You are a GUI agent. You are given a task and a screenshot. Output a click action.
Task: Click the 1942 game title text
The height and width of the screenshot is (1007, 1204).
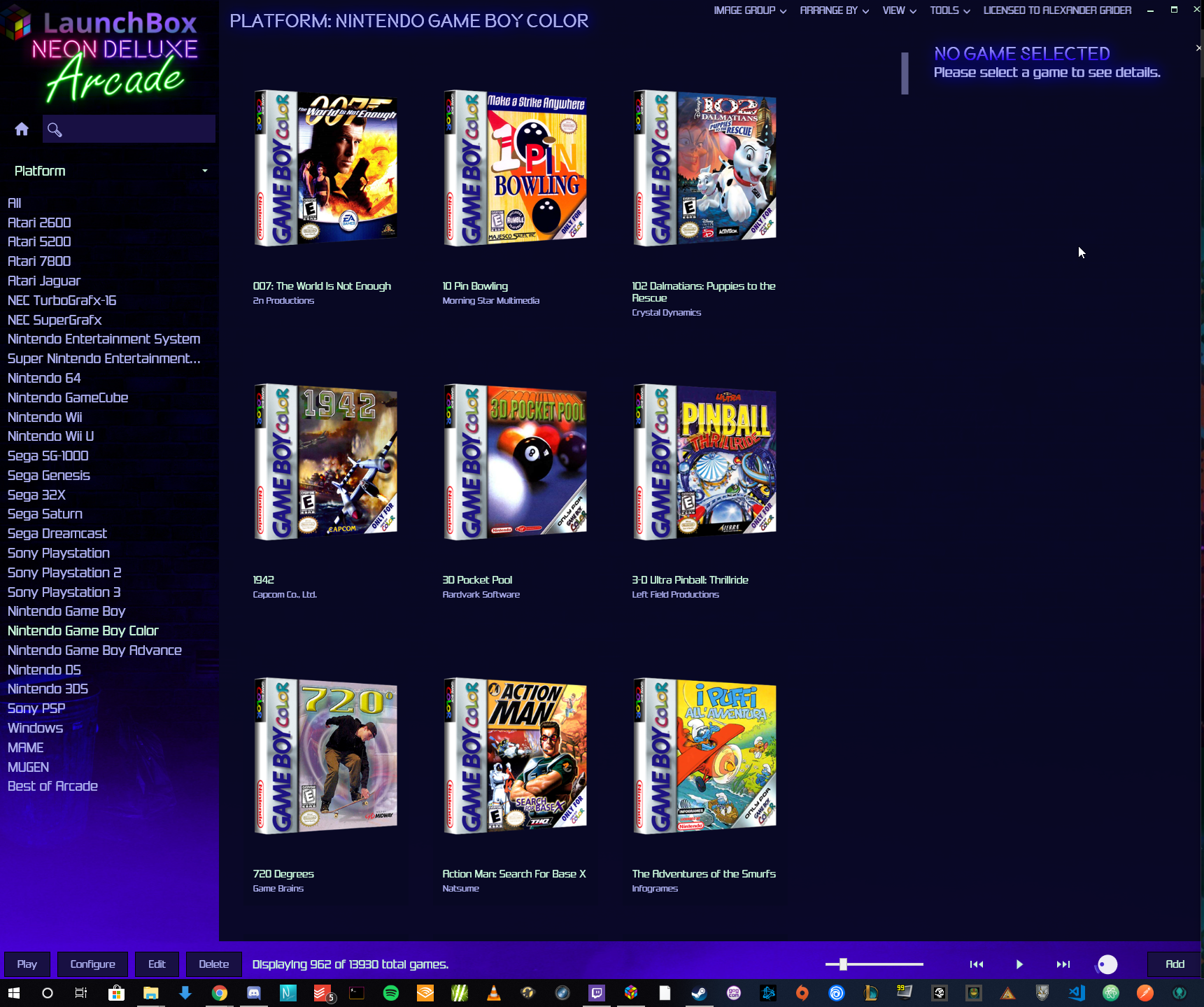pos(264,579)
